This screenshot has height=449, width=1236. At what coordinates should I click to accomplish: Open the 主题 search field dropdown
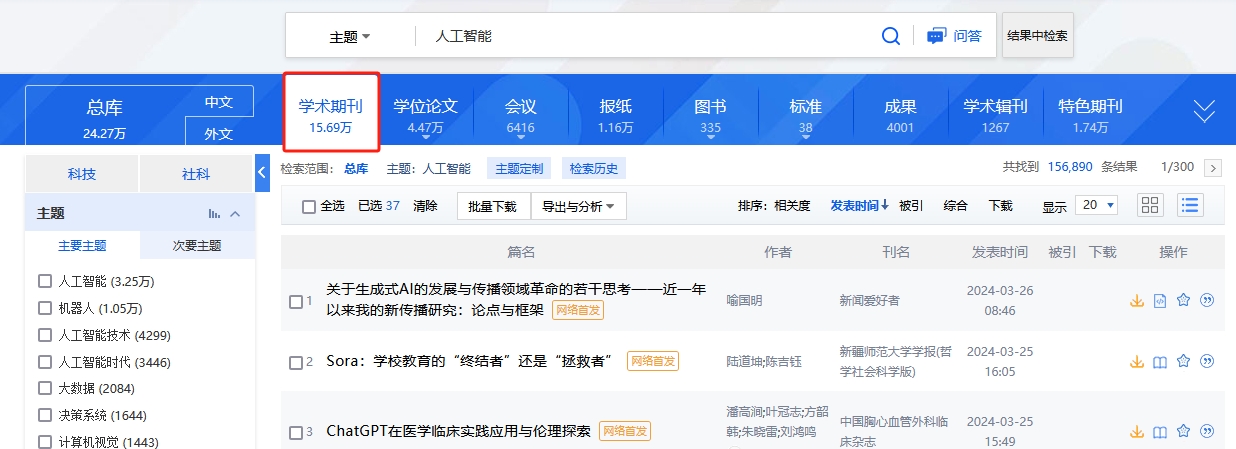click(x=350, y=36)
